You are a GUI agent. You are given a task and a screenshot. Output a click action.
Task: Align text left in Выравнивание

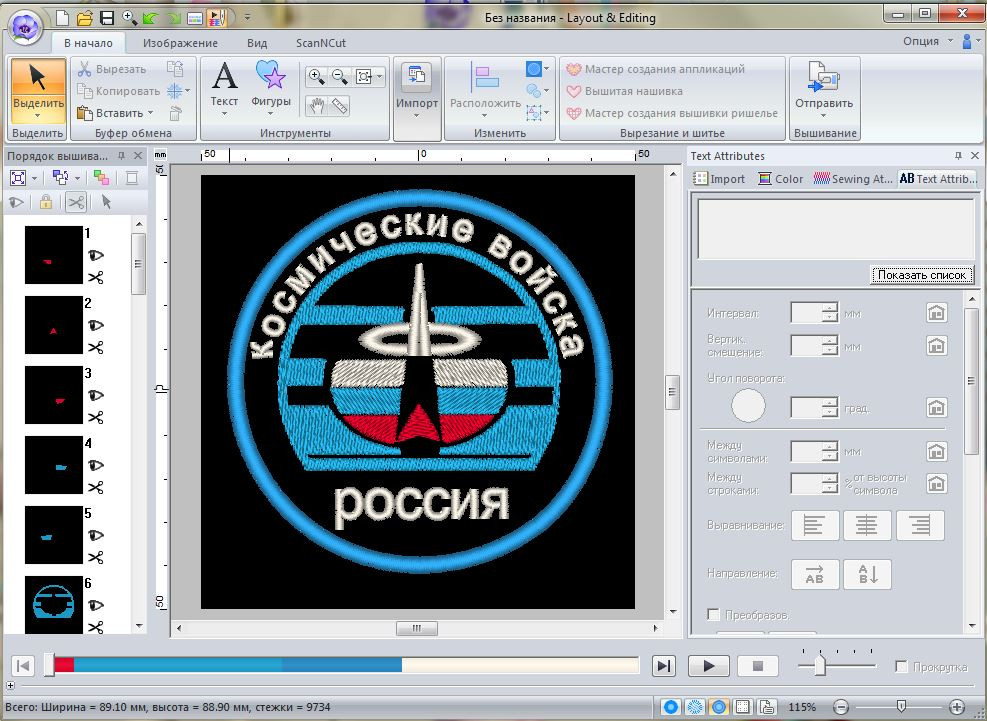(x=815, y=525)
